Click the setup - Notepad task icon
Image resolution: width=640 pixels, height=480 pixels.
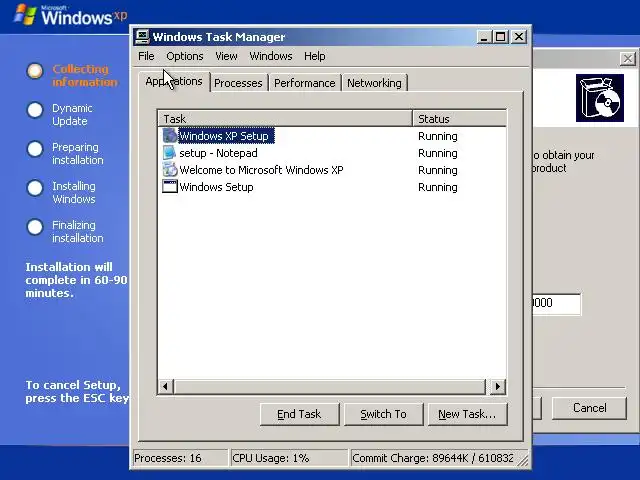coord(170,153)
